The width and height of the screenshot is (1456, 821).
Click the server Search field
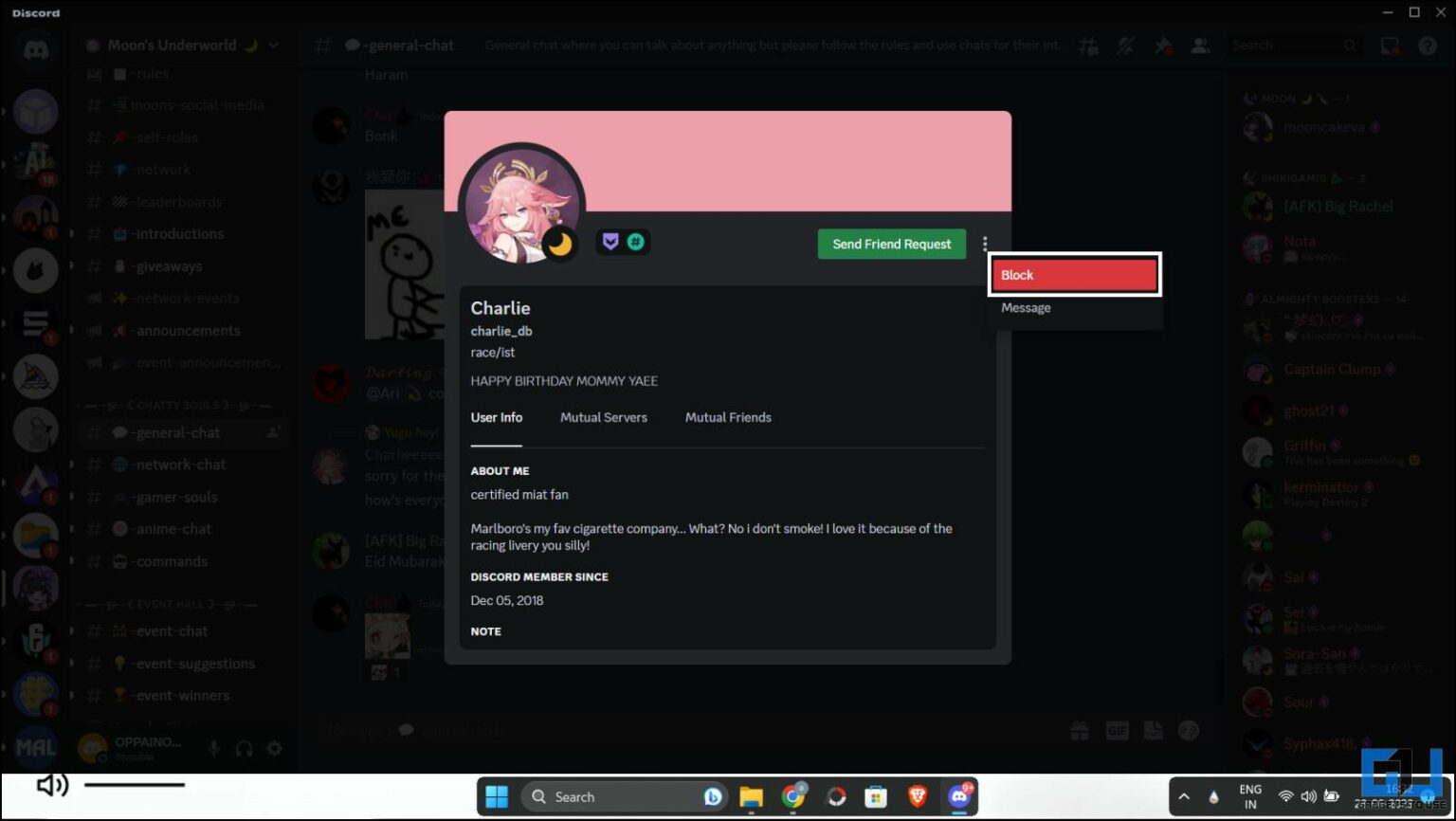click(1294, 45)
